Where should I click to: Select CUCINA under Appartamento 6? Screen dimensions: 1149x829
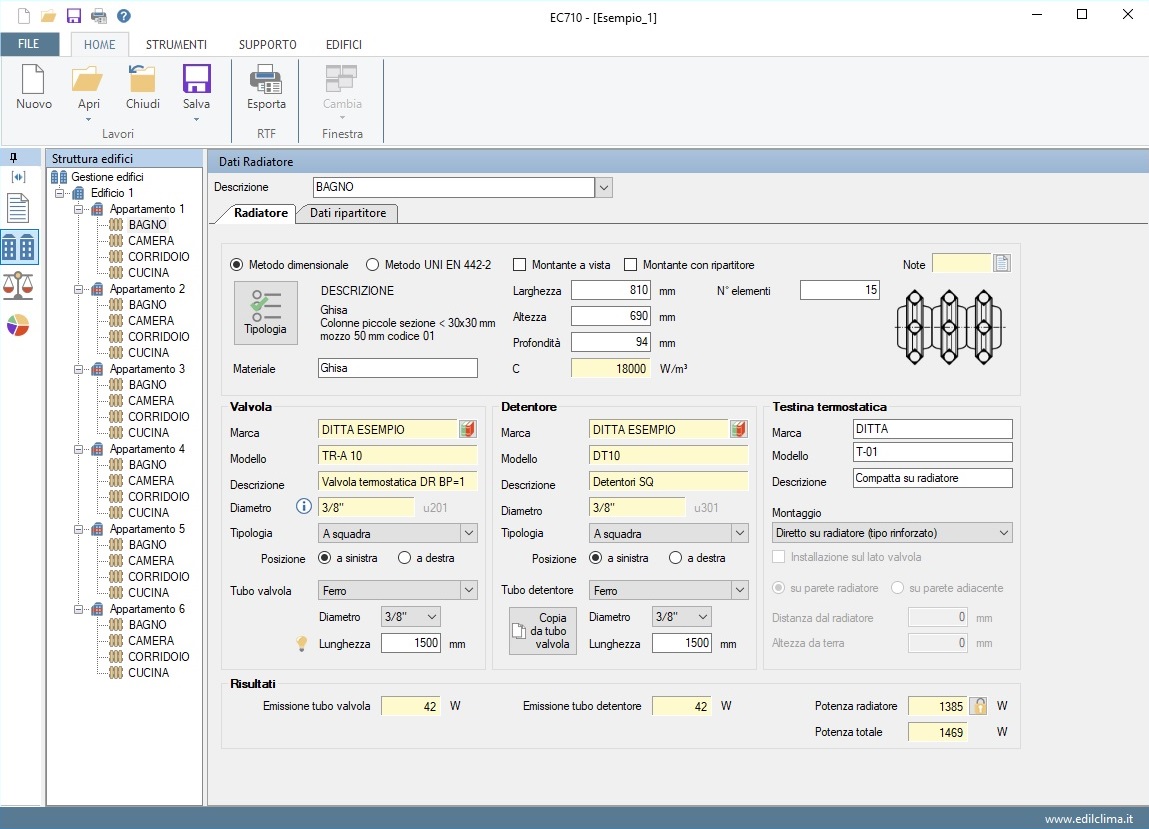click(149, 673)
